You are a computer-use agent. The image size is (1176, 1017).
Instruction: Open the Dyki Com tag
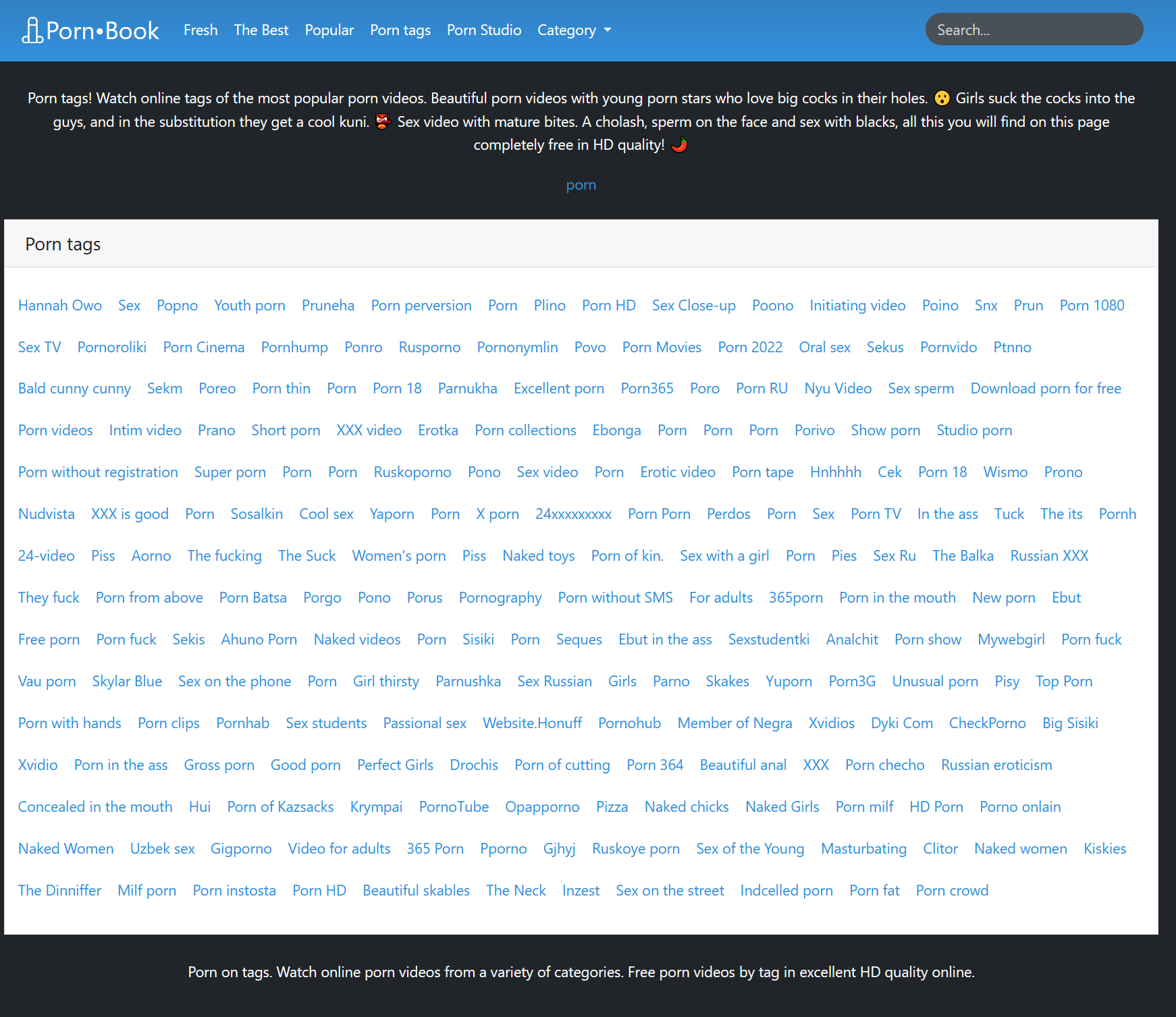click(902, 723)
